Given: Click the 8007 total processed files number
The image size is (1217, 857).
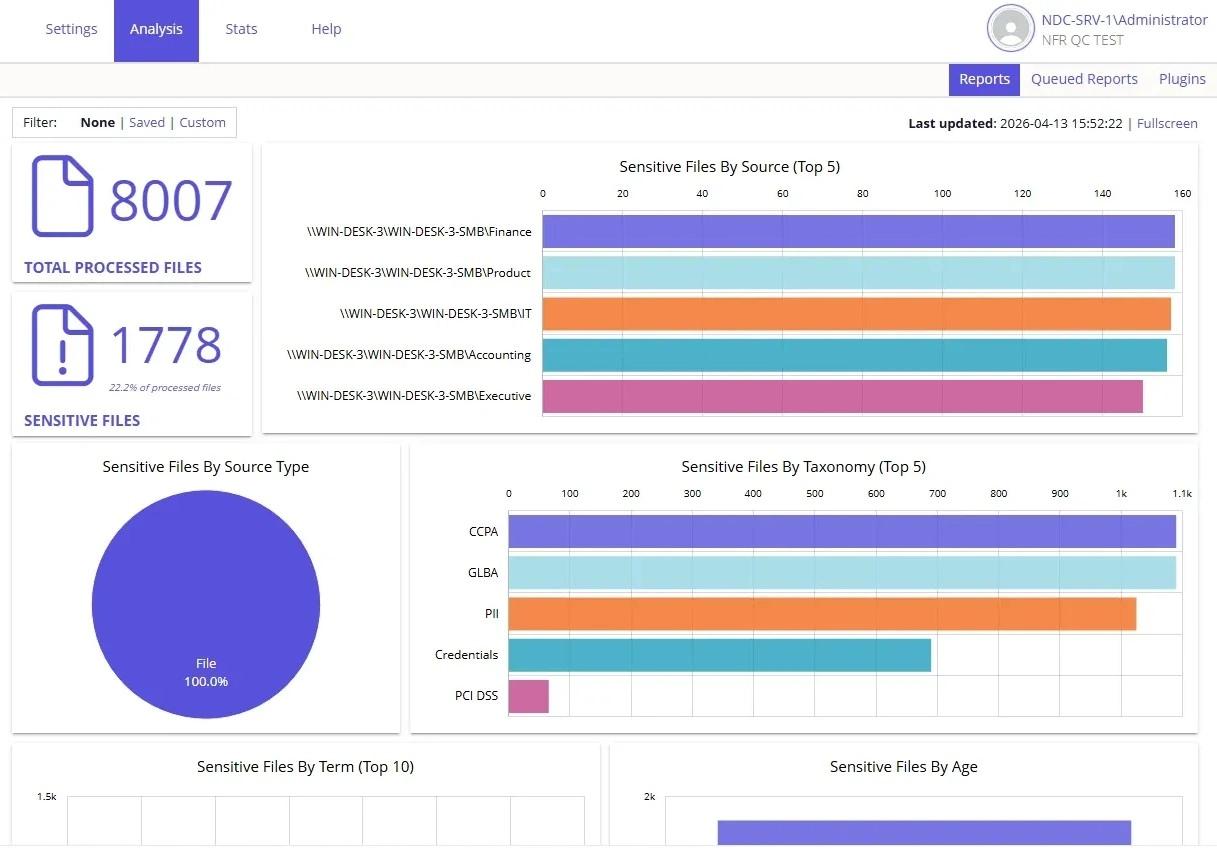Looking at the screenshot, I should (171, 200).
